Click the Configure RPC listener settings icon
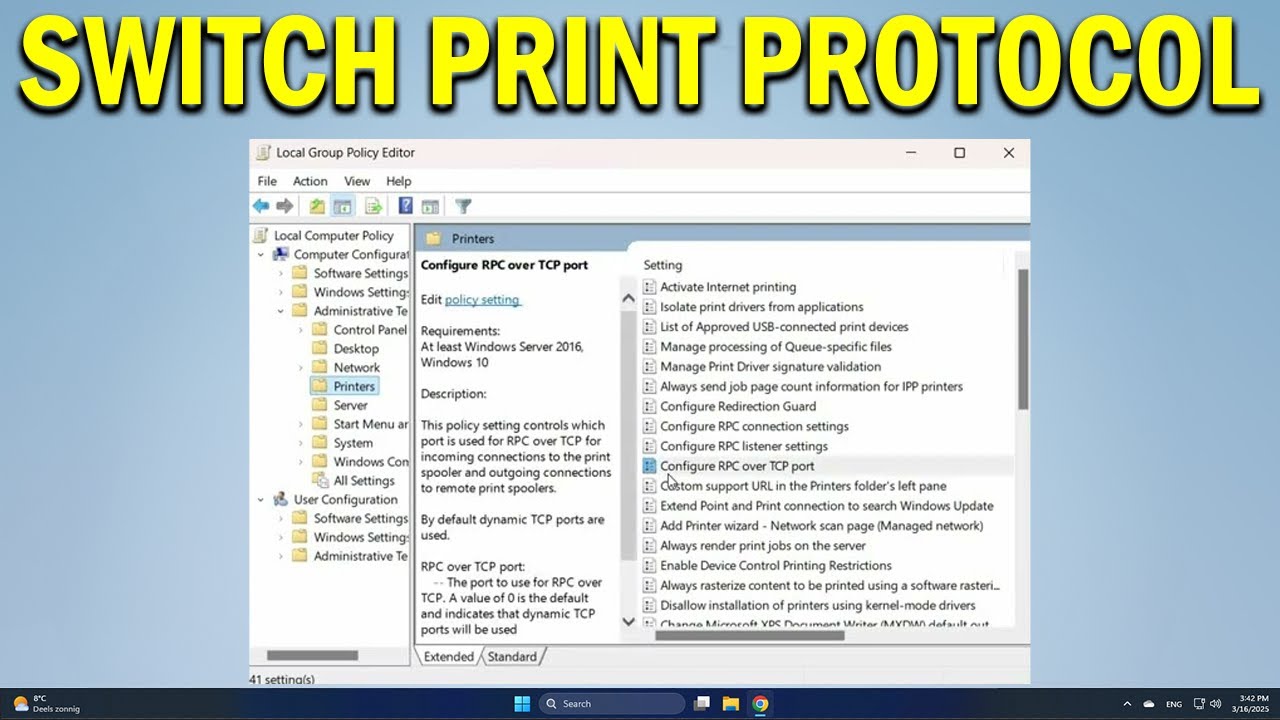 [x=650, y=446]
